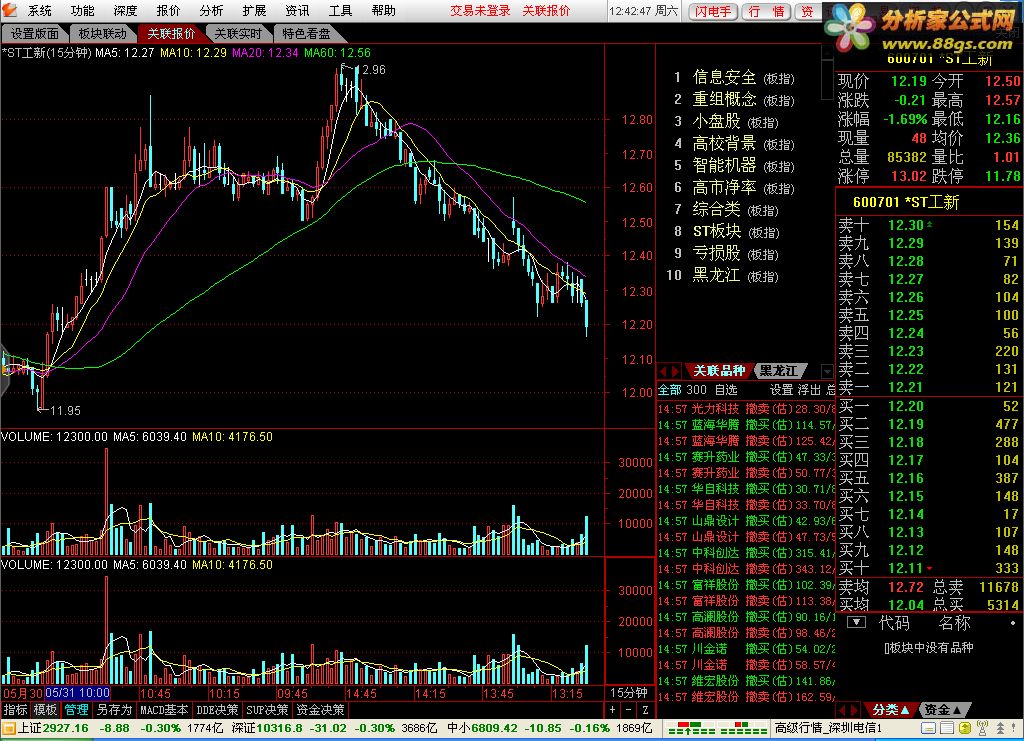Select the 资金决策 indicator template

coord(320,710)
